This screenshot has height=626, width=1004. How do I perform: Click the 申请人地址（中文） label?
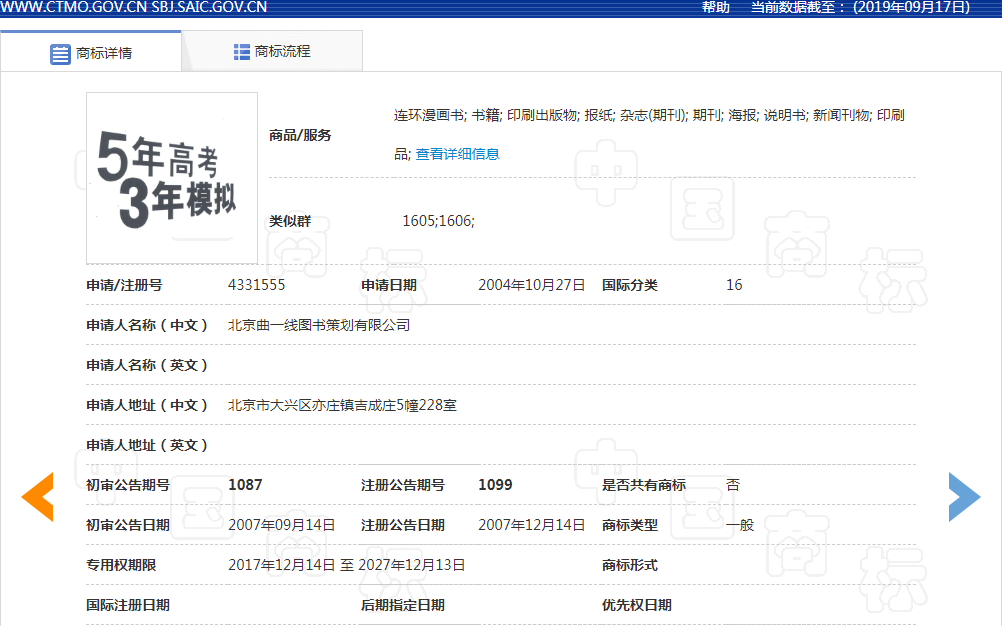(147, 405)
